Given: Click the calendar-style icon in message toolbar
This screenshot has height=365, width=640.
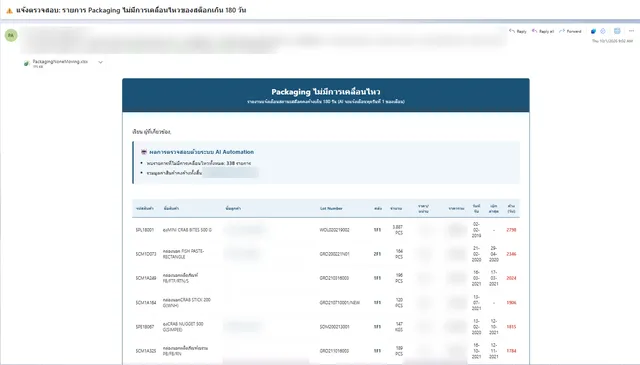Looking at the screenshot, I should click(x=617, y=31).
